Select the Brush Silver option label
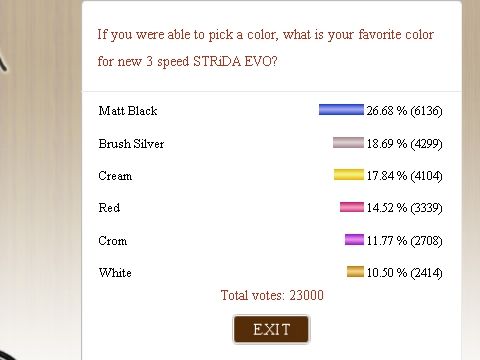 pyautogui.click(x=131, y=144)
